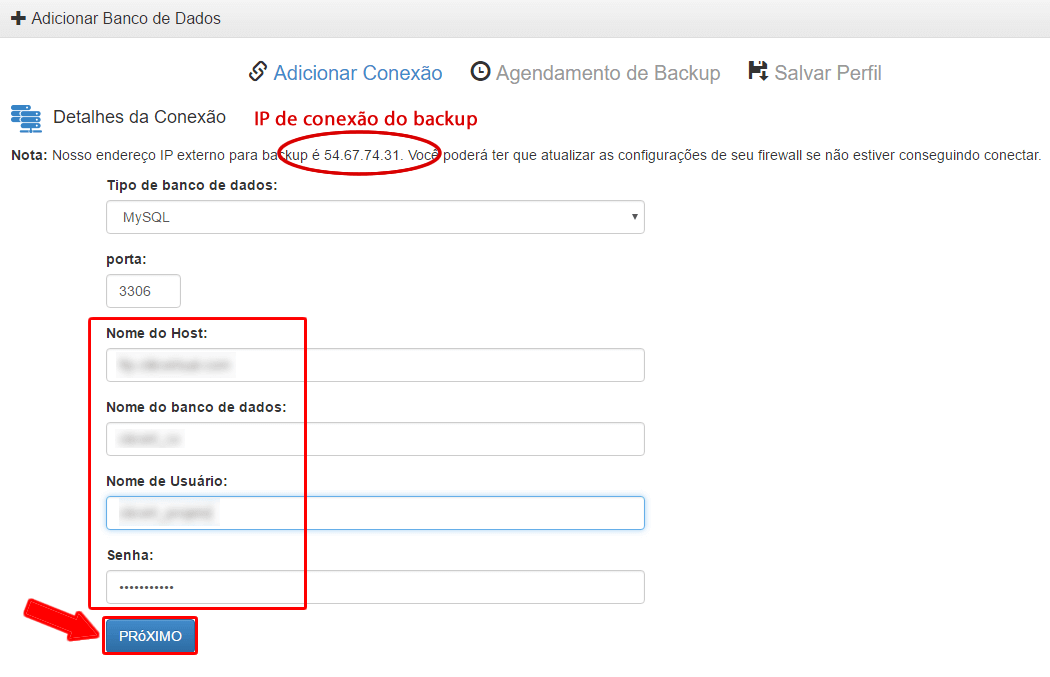
Task: Click the Senha password field
Action: [x=375, y=587]
